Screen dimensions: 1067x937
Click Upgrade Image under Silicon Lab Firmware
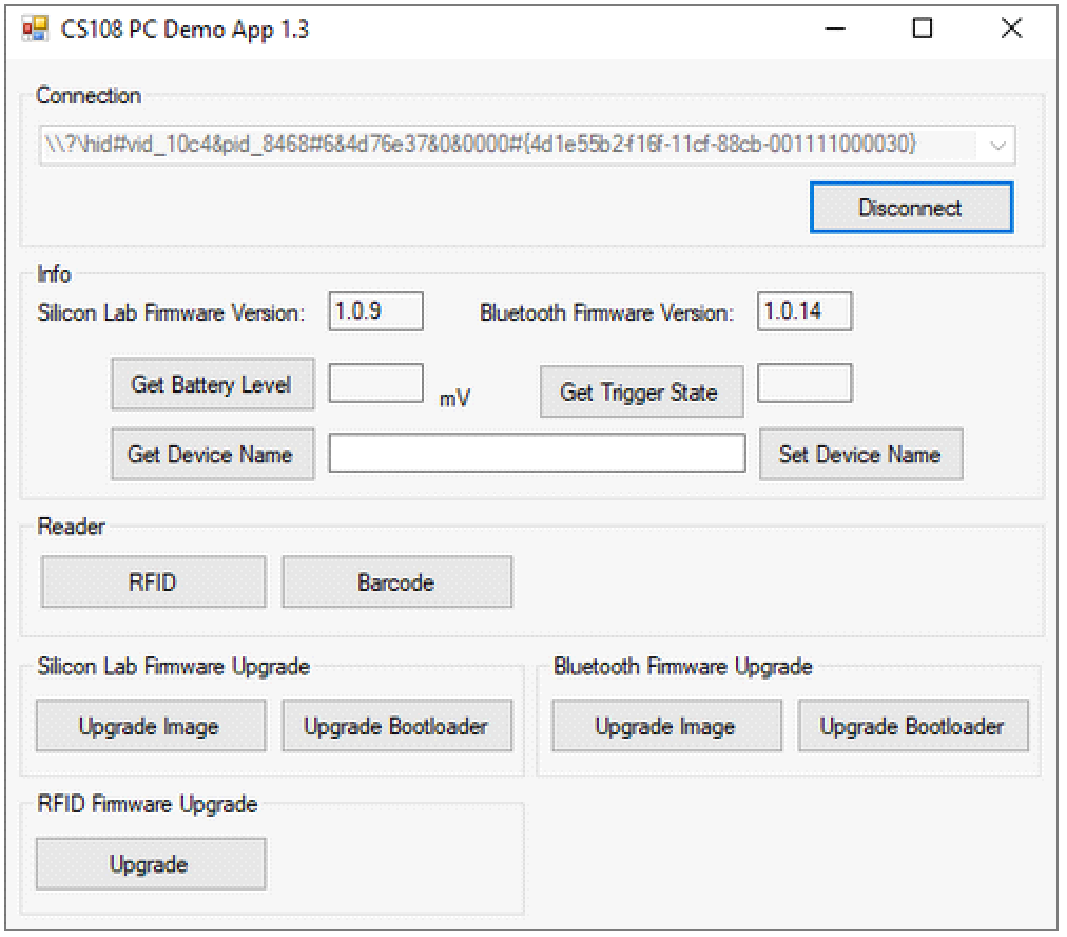pyautogui.click(x=150, y=726)
